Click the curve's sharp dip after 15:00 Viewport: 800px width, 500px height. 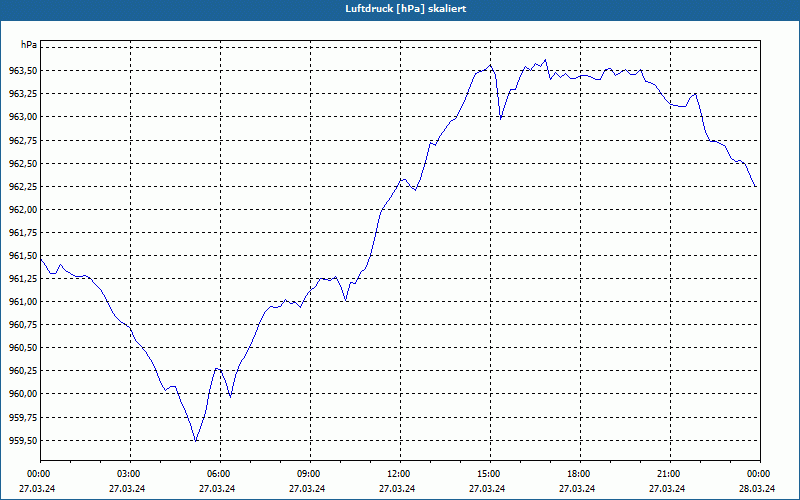[x=501, y=119]
